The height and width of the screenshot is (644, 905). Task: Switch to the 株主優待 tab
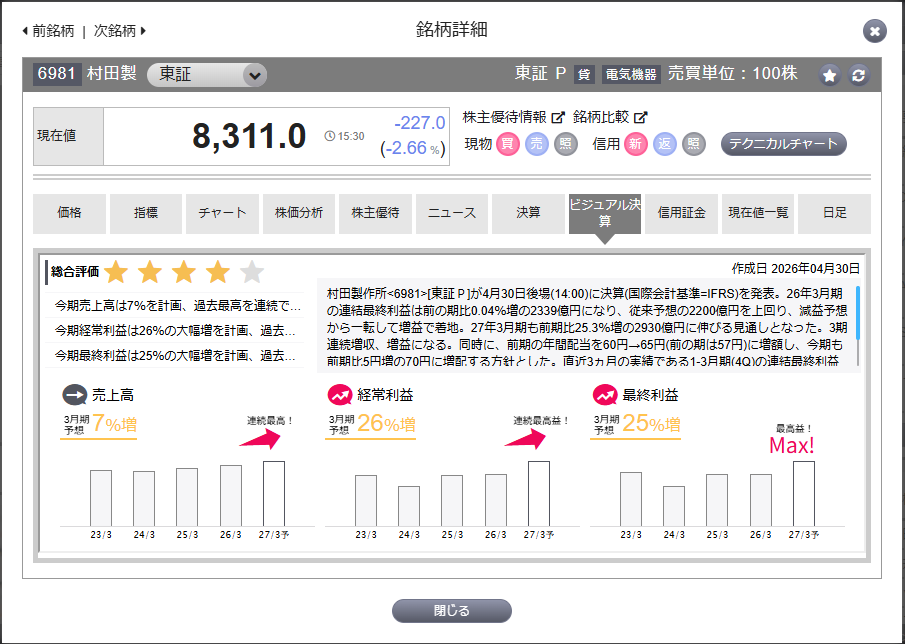(x=375, y=214)
